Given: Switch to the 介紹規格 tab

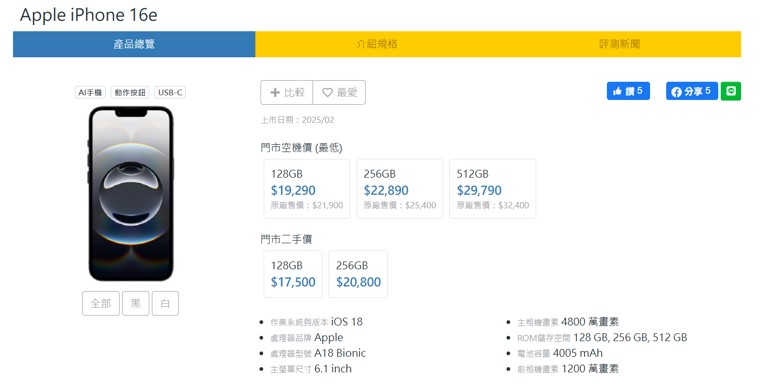Looking at the screenshot, I should 377,44.
